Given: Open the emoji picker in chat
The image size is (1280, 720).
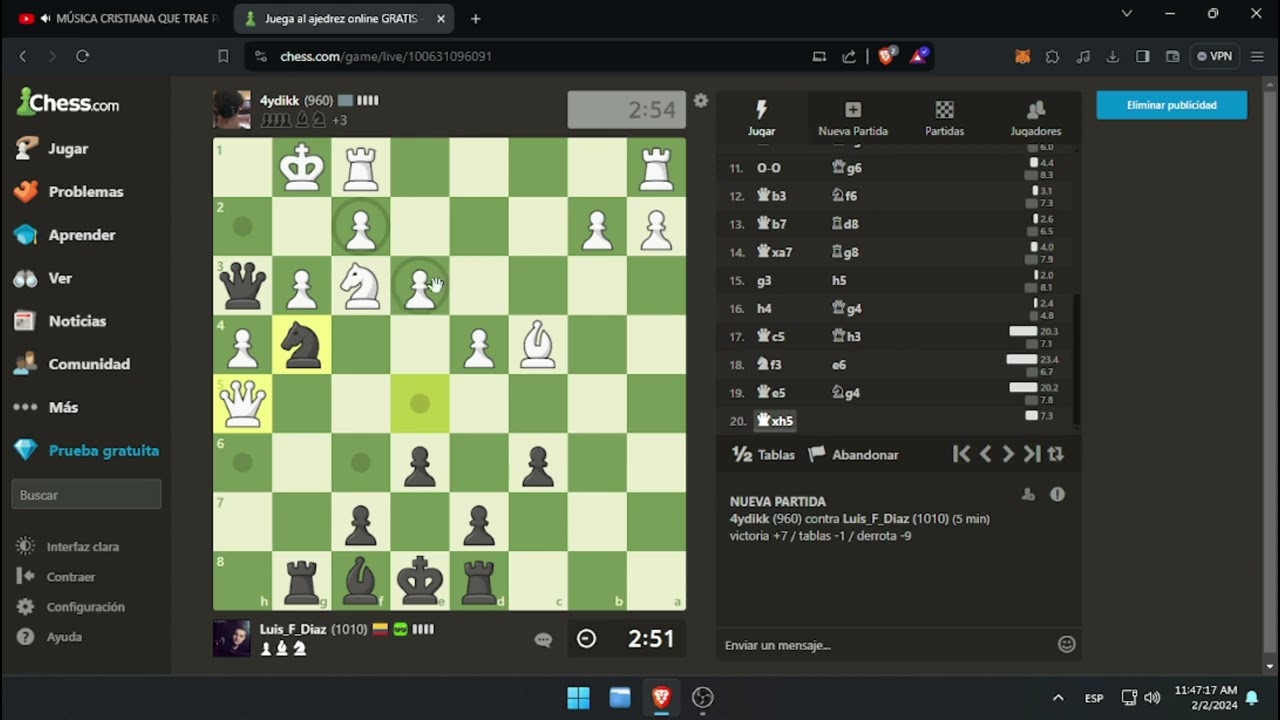Looking at the screenshot, I should (x=1066, y=645).
